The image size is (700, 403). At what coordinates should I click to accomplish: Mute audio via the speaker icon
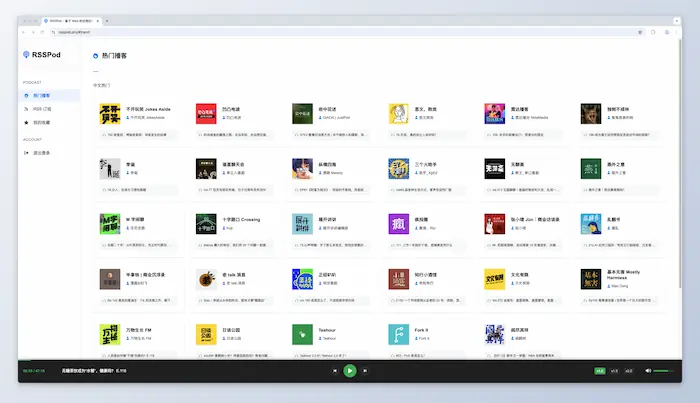point(648,370)
